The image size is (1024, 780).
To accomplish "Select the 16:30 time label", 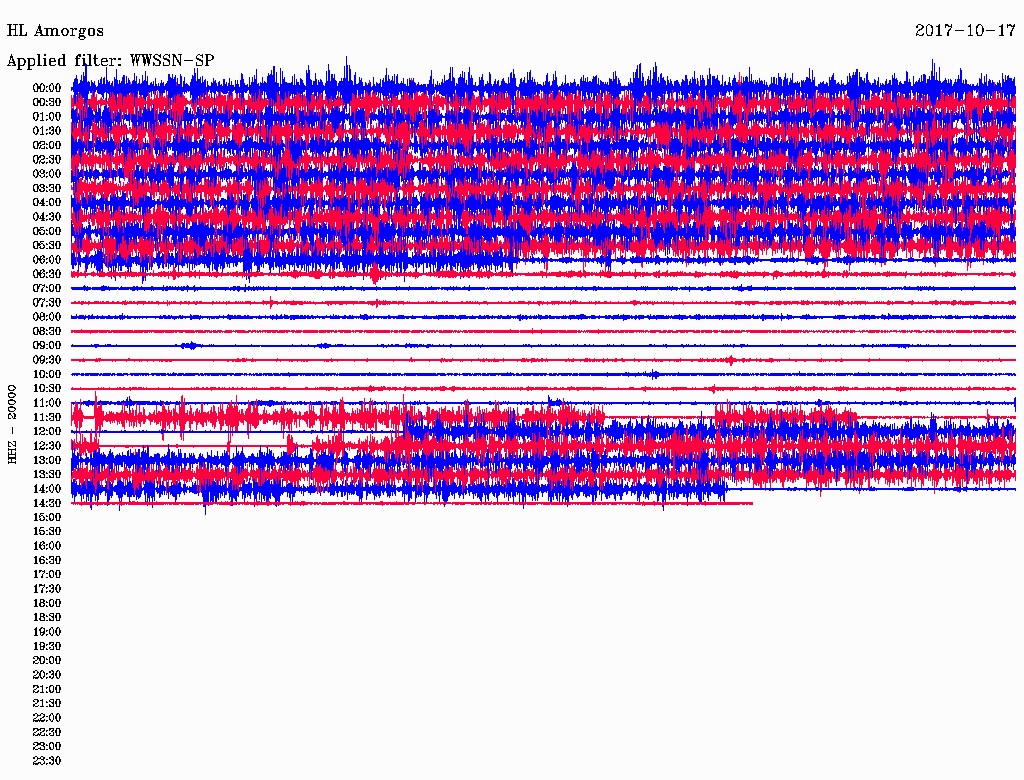I will pyautogui.click(x=47, y=561).
